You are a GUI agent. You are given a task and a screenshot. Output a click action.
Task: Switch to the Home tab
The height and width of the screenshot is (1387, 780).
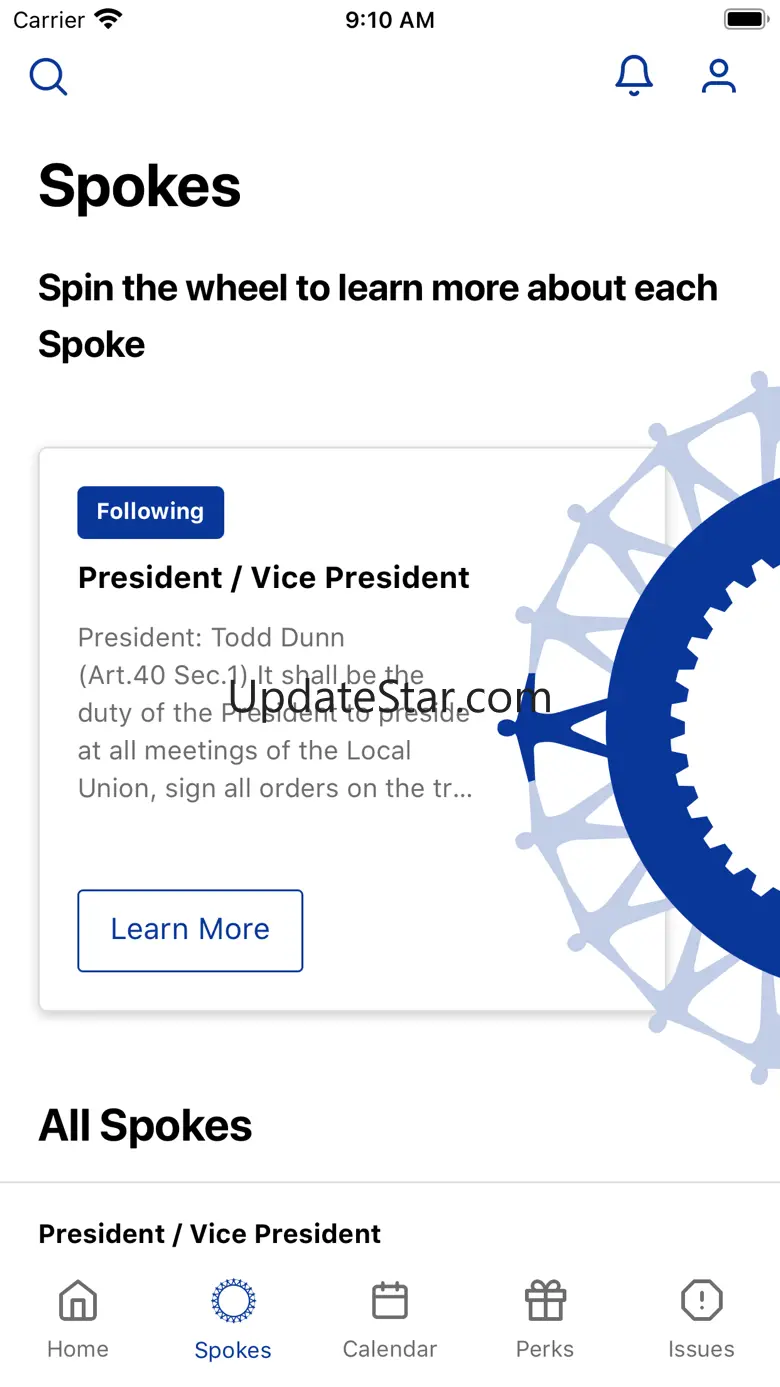(x=78, y=1318)
